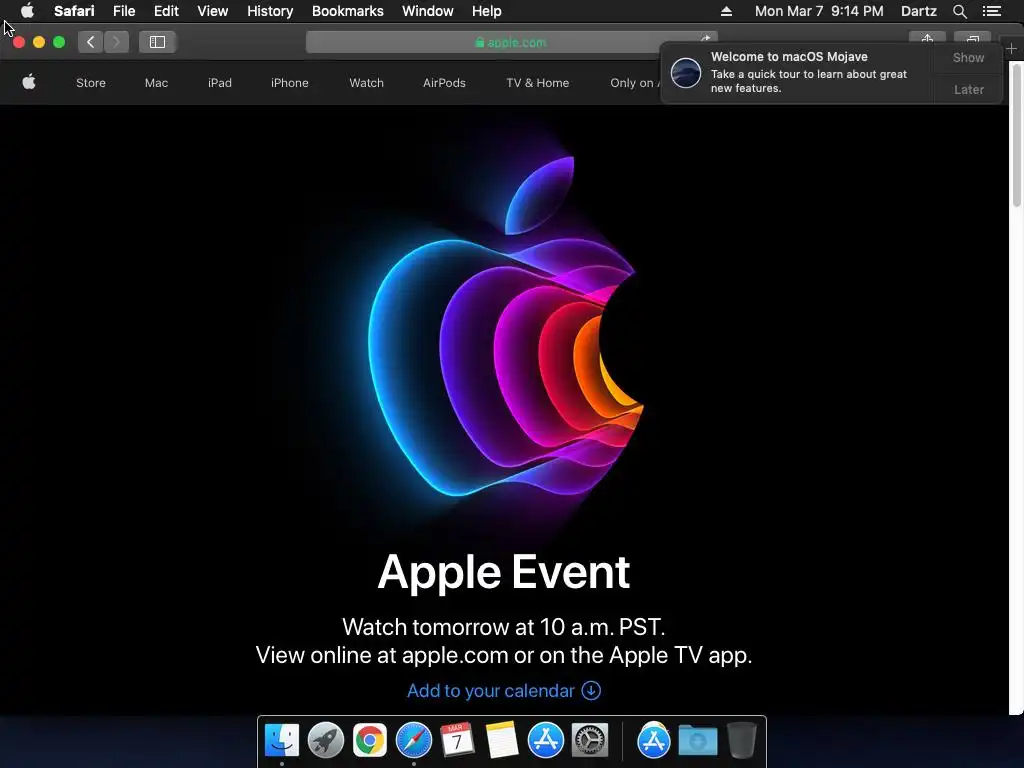Click the Dartz user name in menu bar
Viewport: 1024px width, 768px height.
pyautogui.click(x=918, y=11)
